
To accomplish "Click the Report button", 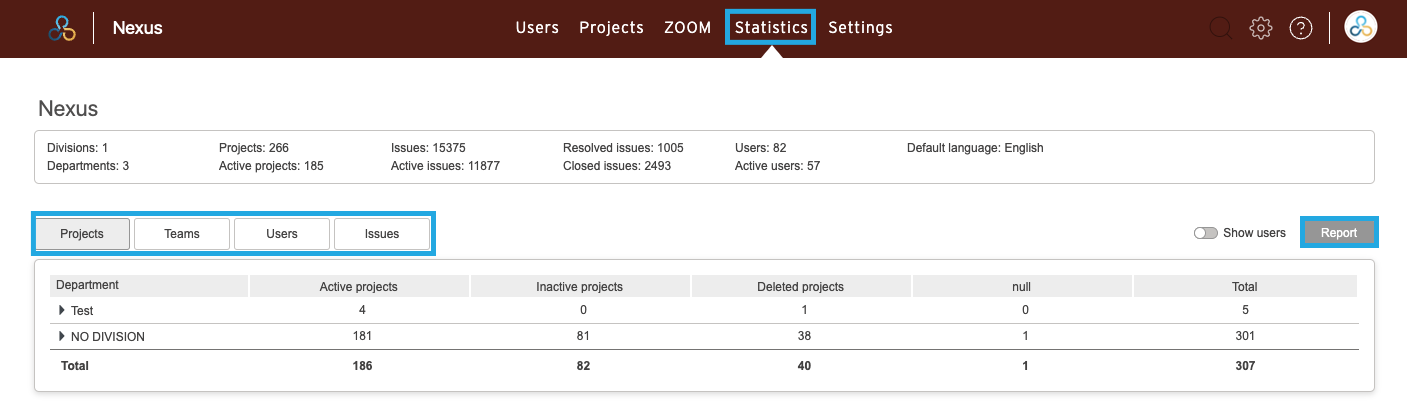I will click(1339, 233).
